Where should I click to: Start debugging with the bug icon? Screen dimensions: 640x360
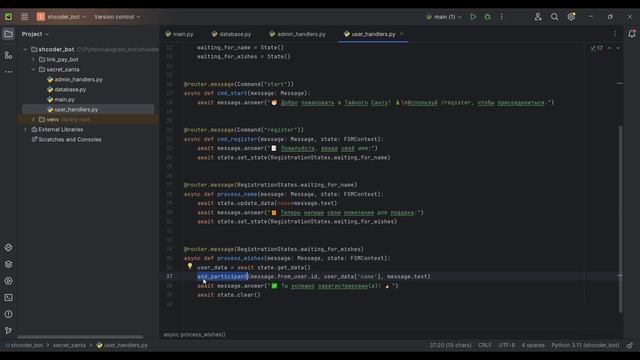pos(487,17)
